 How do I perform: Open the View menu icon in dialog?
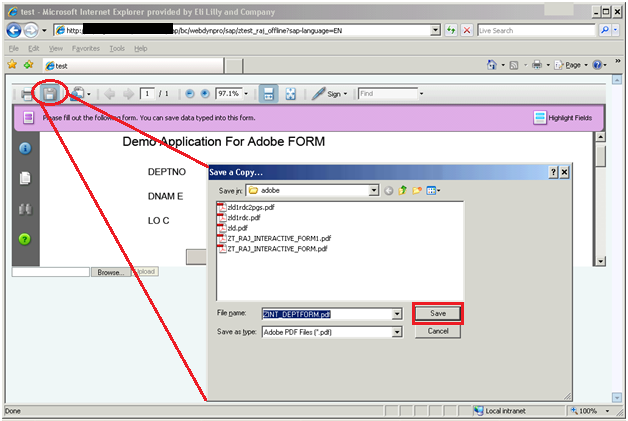(x=433, y=191)
